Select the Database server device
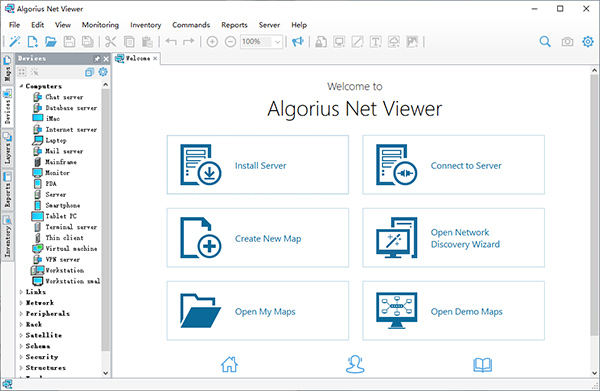This screenshot has height=391, width=600. click(x=66, y=108)
